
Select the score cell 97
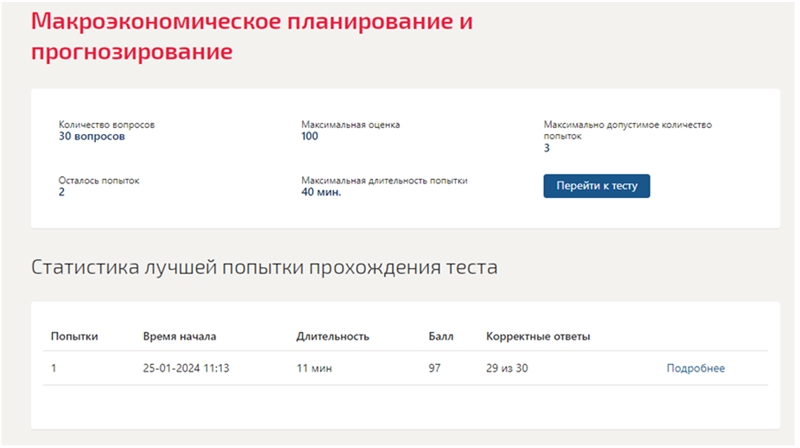(435, 368)
